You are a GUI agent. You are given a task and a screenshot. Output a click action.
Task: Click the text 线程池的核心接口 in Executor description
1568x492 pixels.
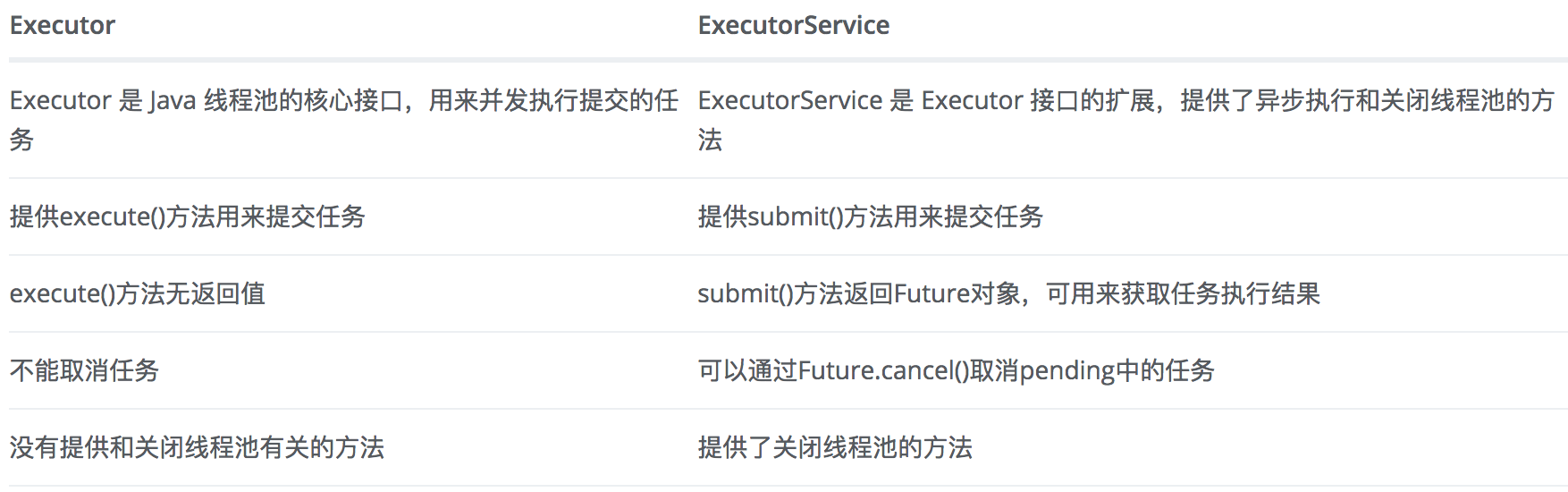304,101
